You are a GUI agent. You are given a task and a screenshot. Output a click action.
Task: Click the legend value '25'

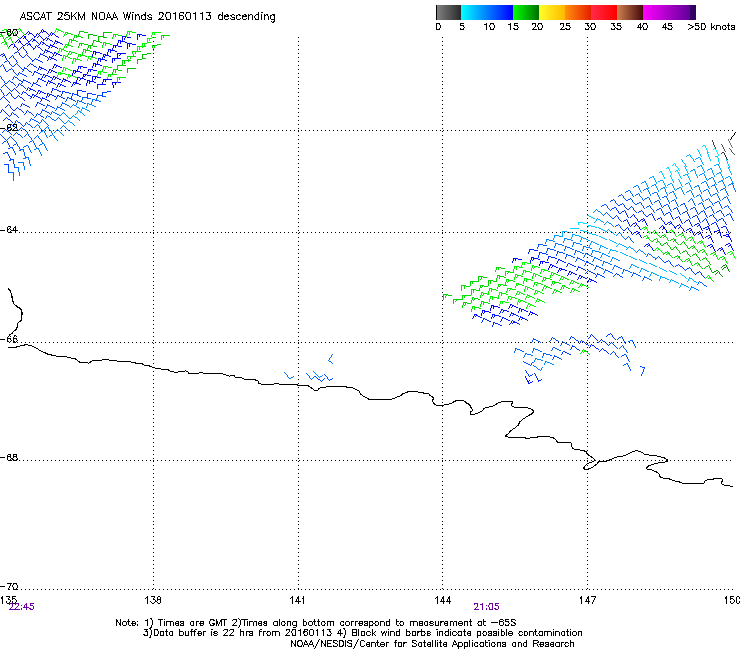point(565,27)
